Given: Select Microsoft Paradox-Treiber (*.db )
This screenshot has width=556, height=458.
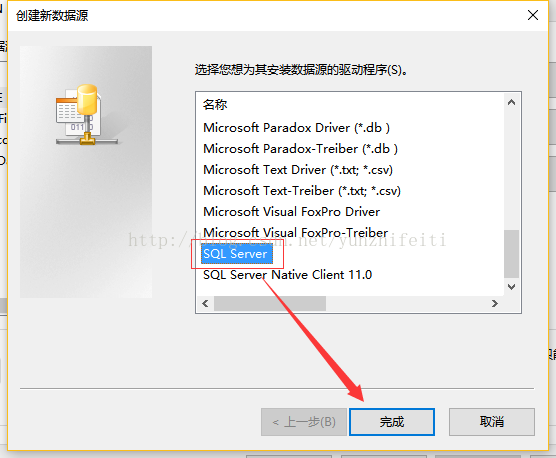Looking at the screenshot, I should [x=300, y=149].
